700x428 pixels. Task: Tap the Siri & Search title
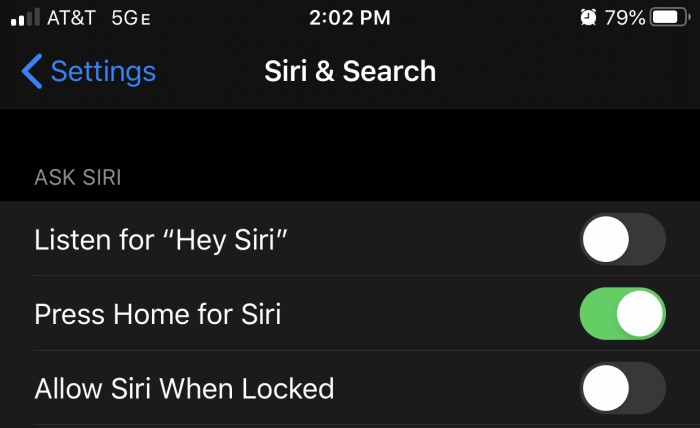pos(350,71)
